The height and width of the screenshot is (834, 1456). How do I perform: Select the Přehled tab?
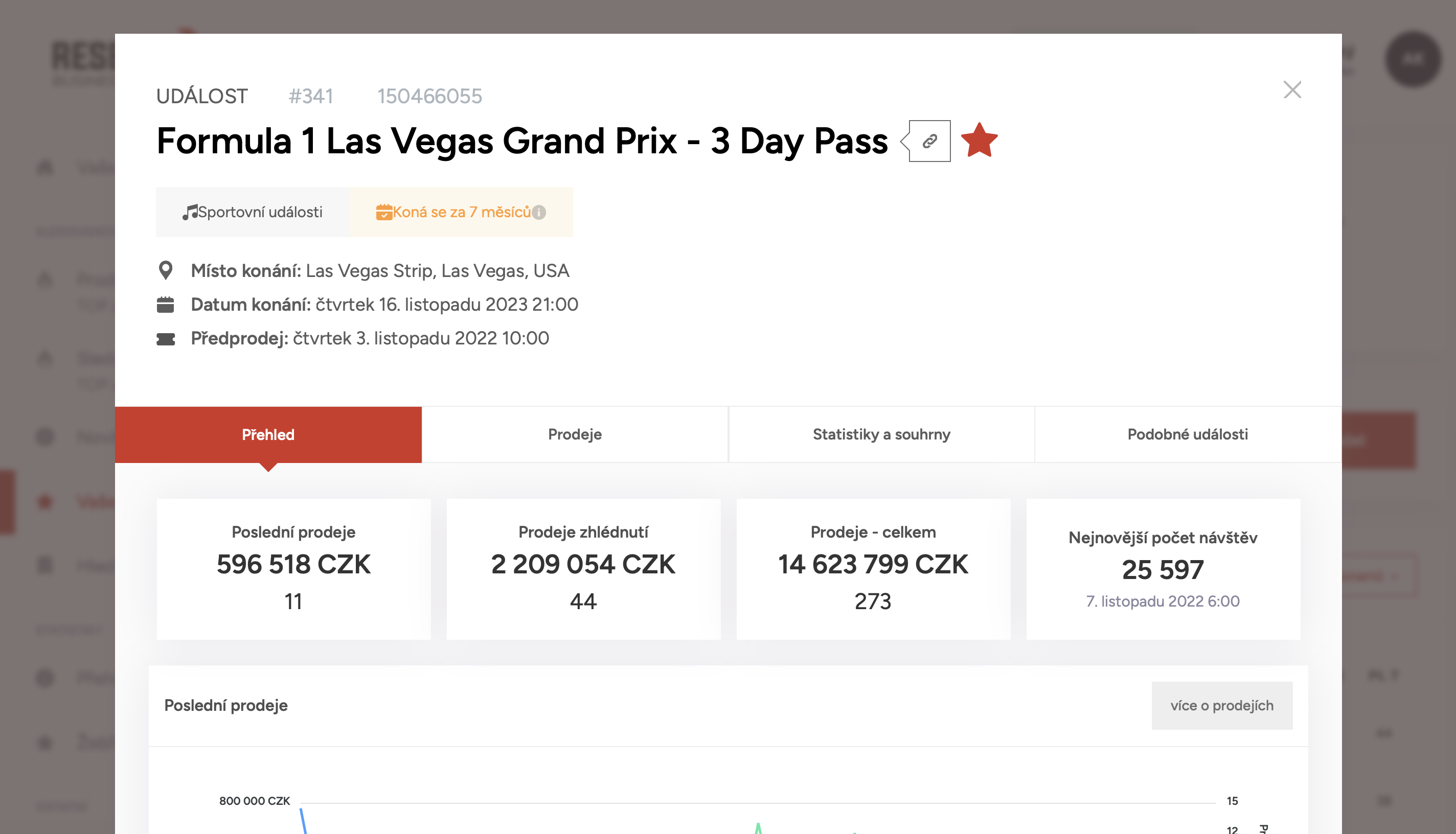point(268,435)
